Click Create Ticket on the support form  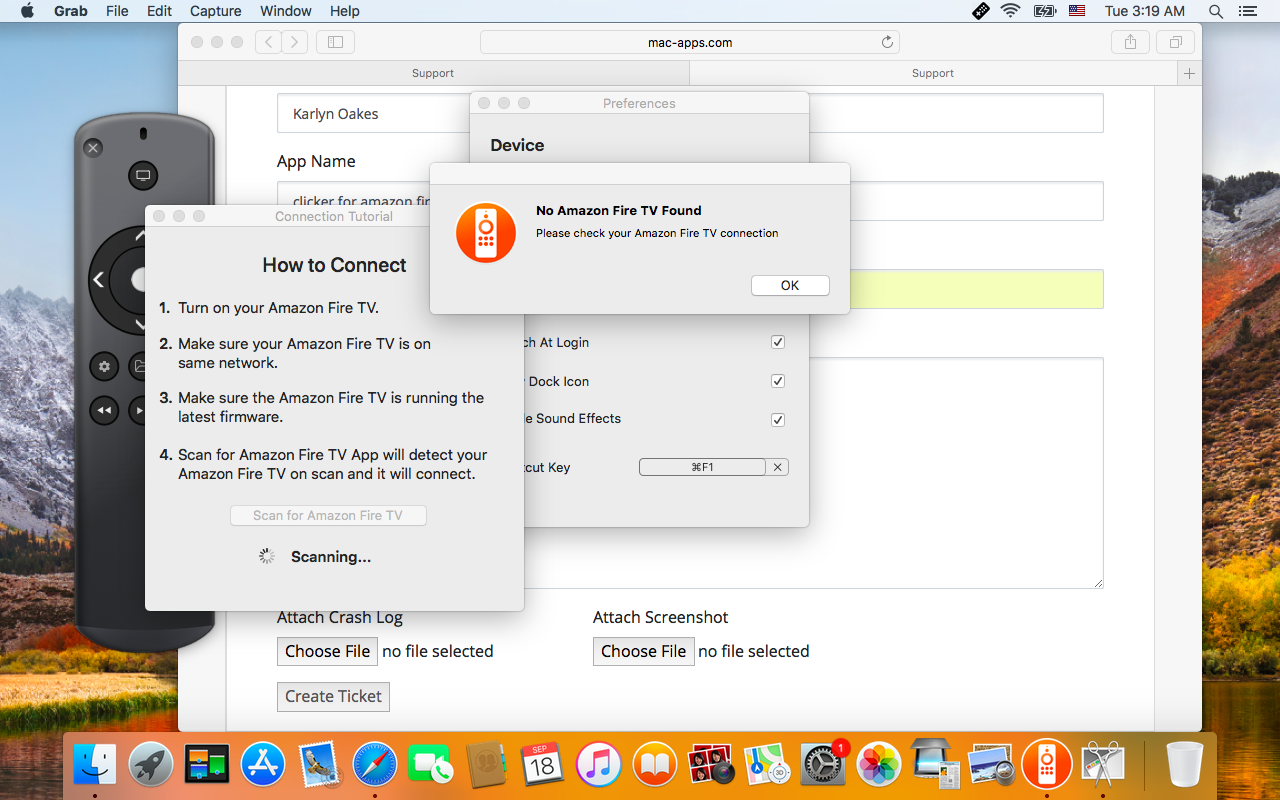(333, 696)
